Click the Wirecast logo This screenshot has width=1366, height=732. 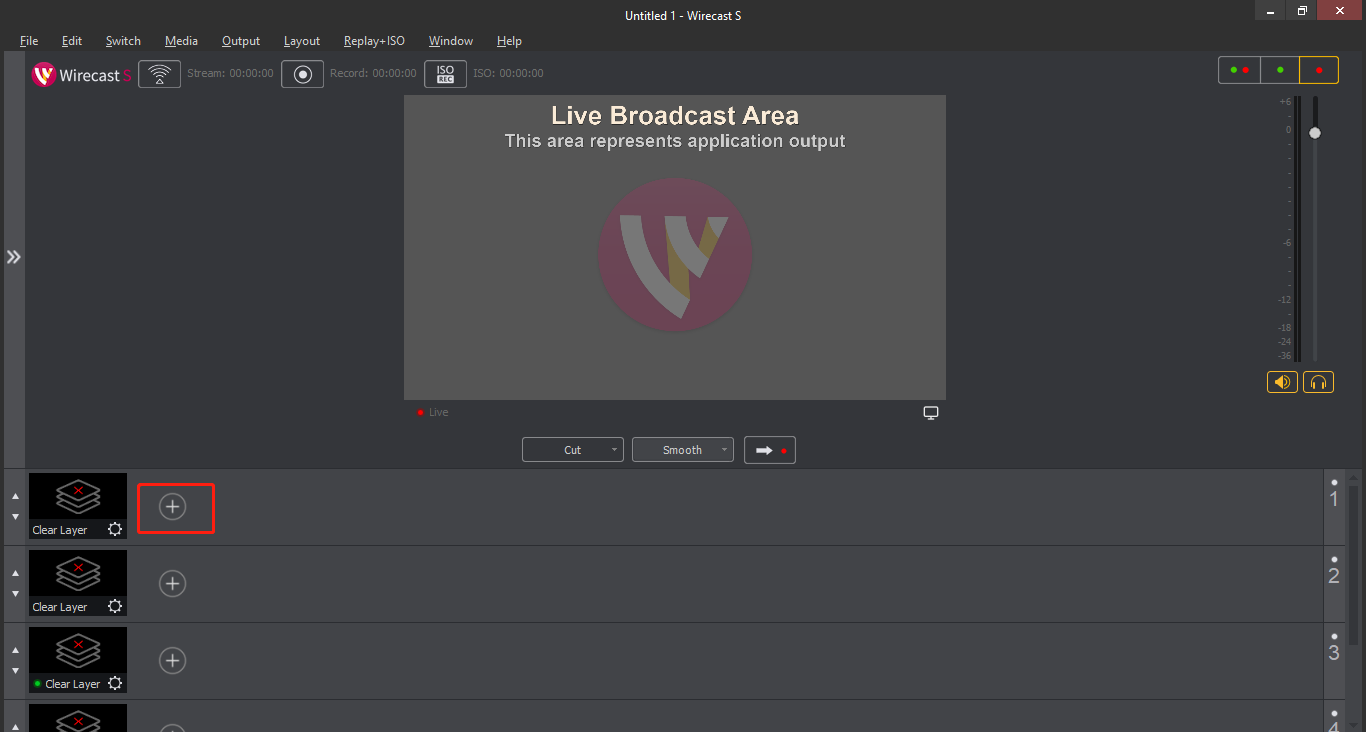pyautogui.click(x=82, y=75)
